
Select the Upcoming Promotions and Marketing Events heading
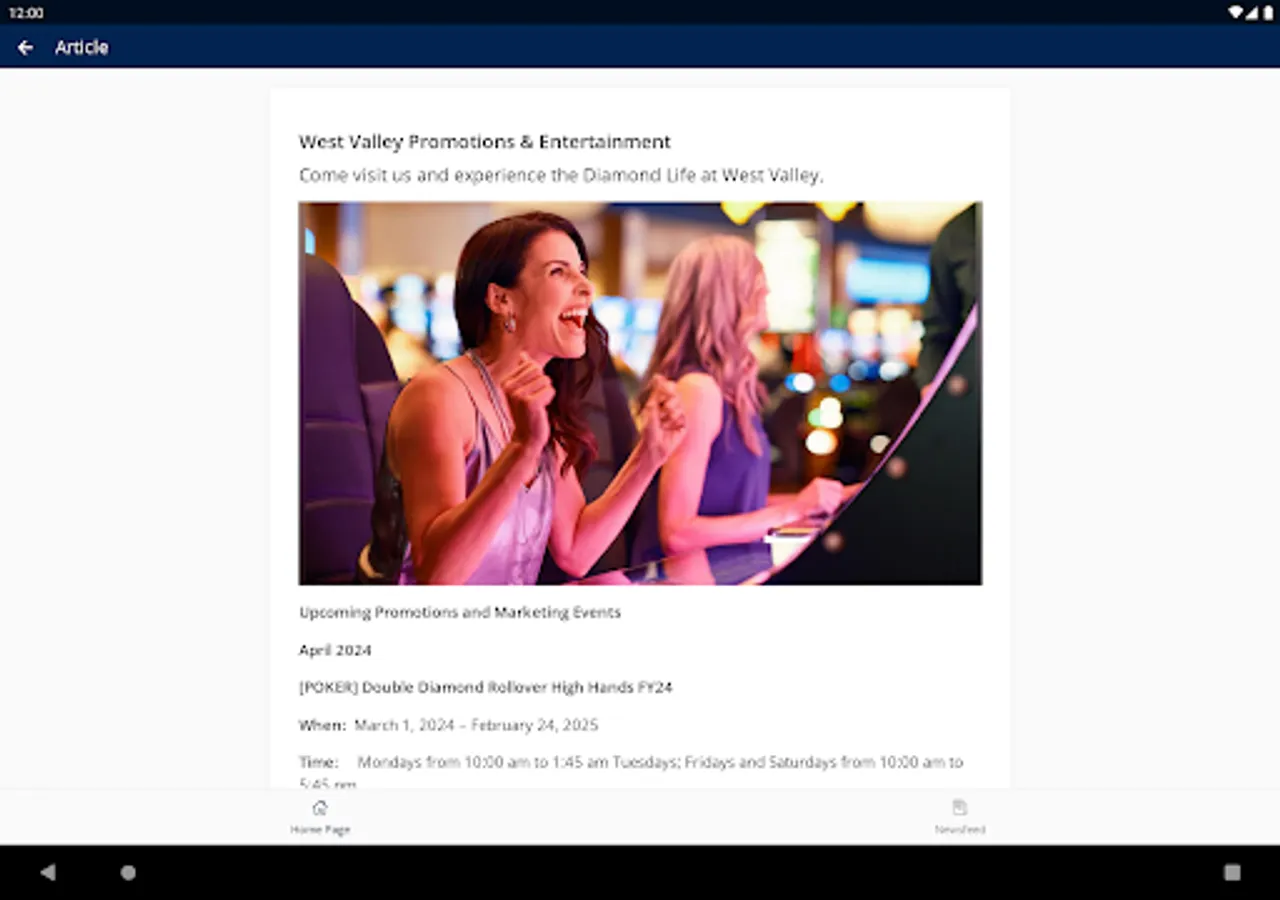tap(460, 612)
